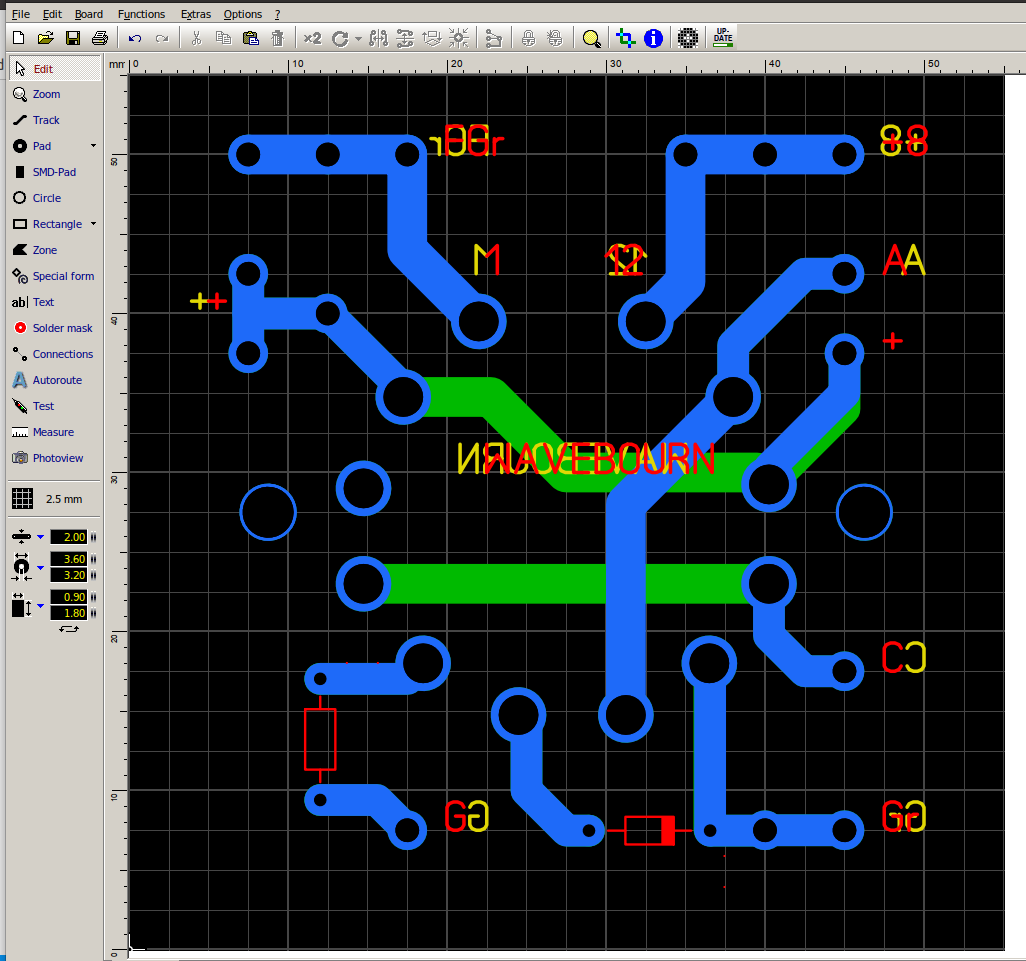Open track width presets blue arrow
The width and height of the screenshot is (1026, 961).
[41, 537]
